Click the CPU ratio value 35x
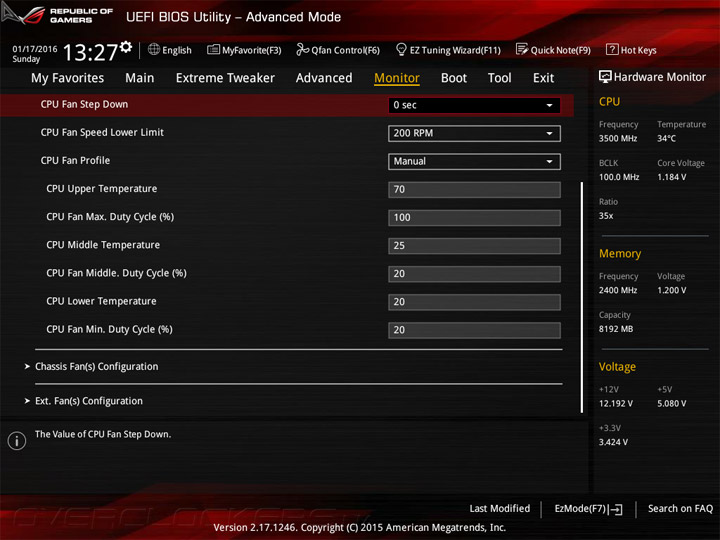 606,215
